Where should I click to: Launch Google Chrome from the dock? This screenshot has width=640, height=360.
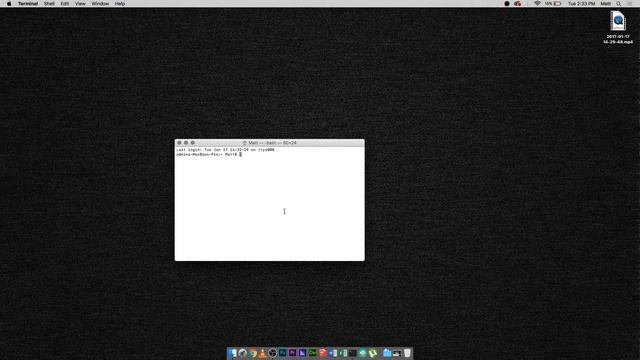[x=253, y=353]
